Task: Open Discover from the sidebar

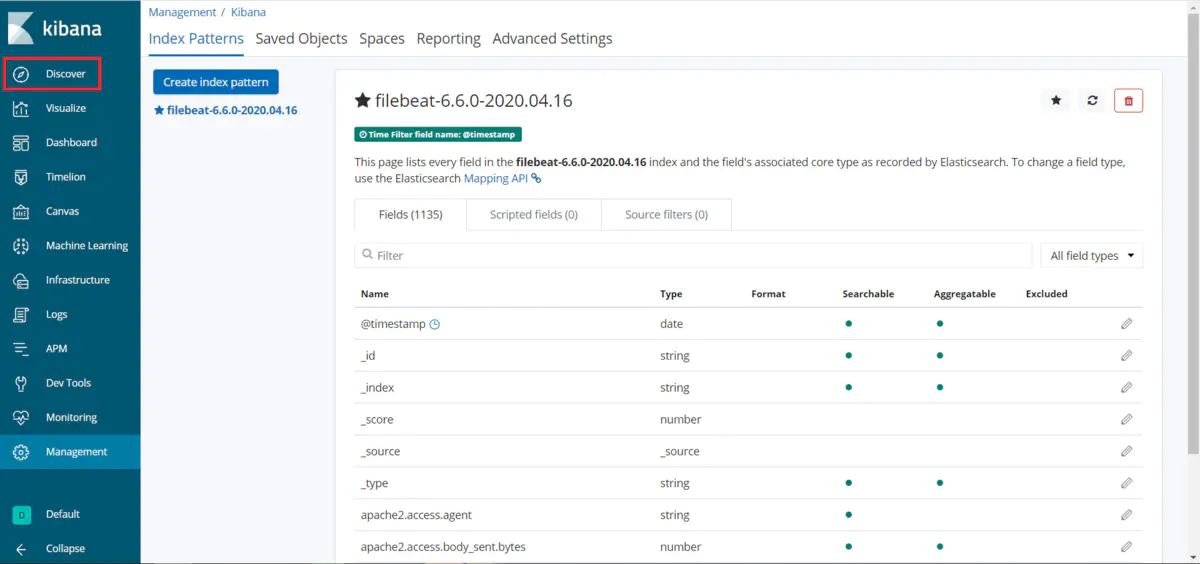Action: click(x=65, y=74)
